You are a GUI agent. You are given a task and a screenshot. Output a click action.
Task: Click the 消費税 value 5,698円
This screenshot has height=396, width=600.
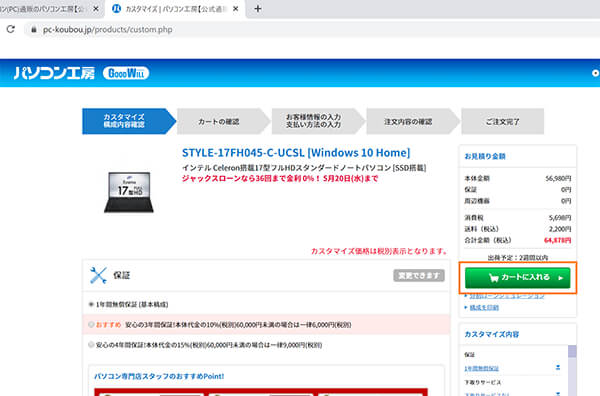(560, 218)
